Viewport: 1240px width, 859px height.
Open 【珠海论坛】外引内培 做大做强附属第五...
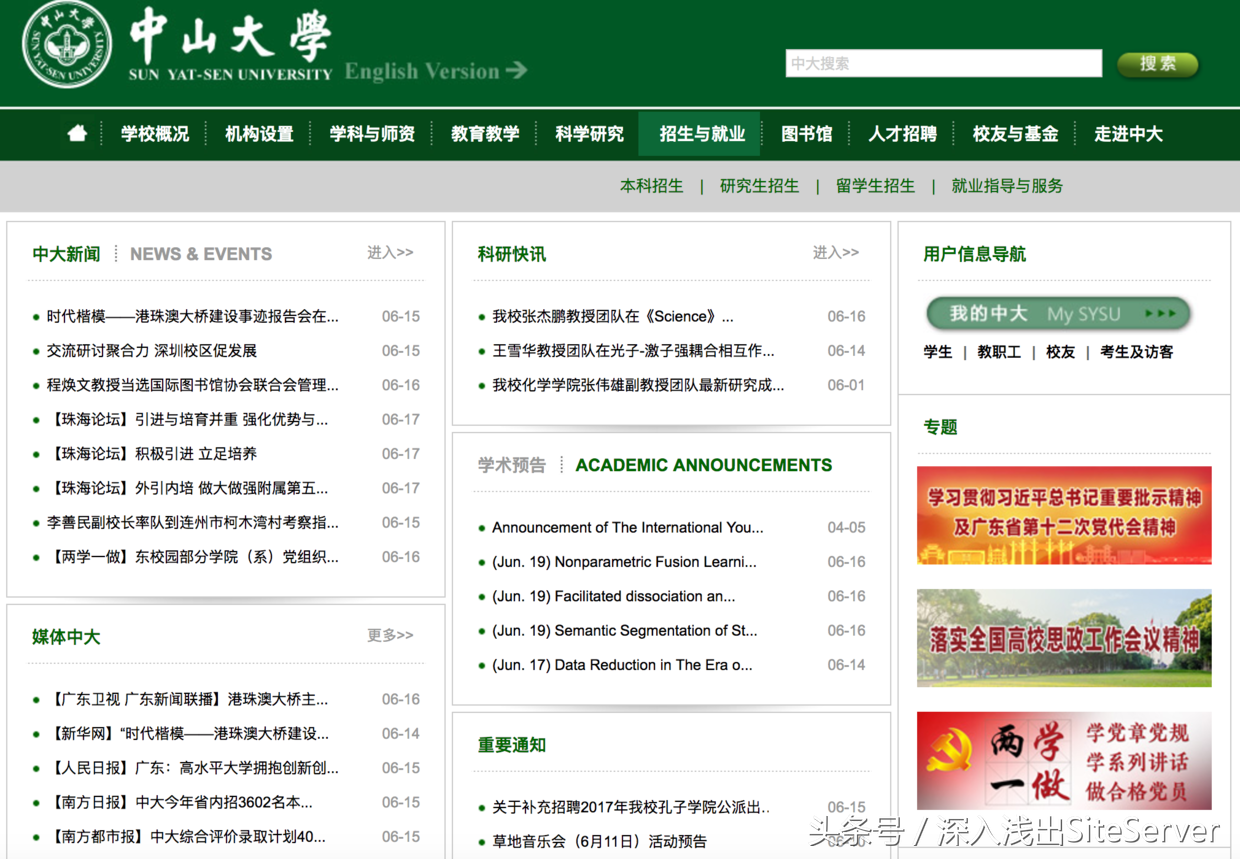(x=187, y=488)
